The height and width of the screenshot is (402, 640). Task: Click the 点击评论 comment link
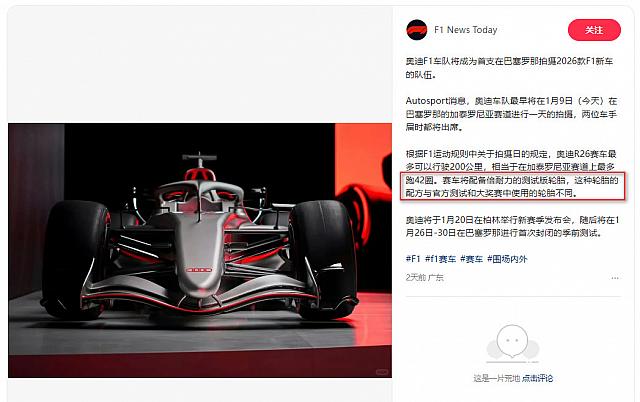[x=538, y=378]
